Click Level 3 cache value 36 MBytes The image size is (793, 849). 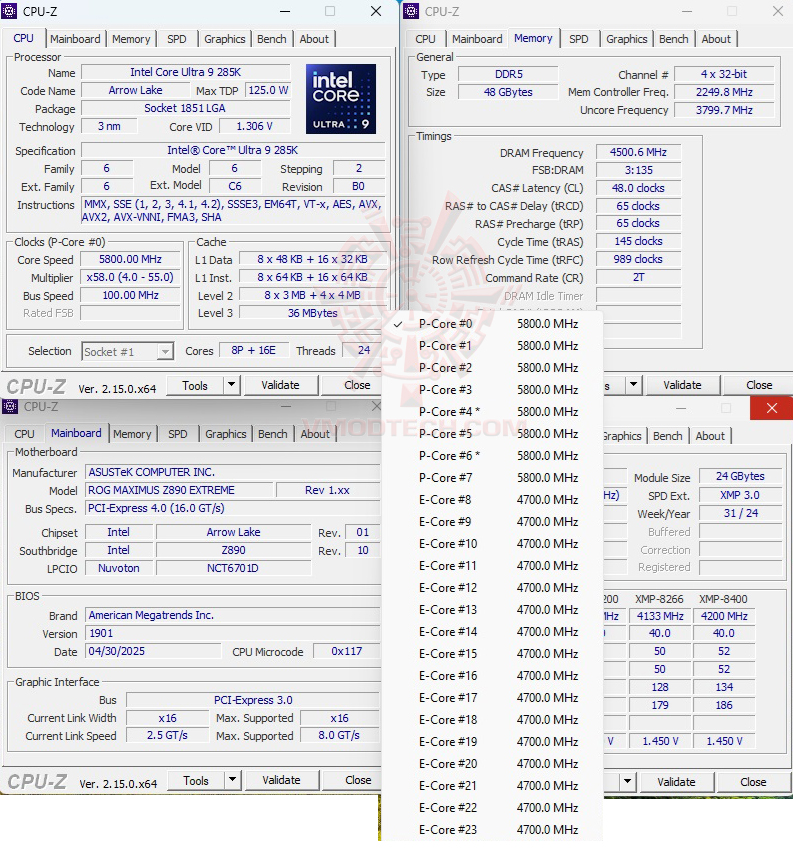tap(312, 313)
